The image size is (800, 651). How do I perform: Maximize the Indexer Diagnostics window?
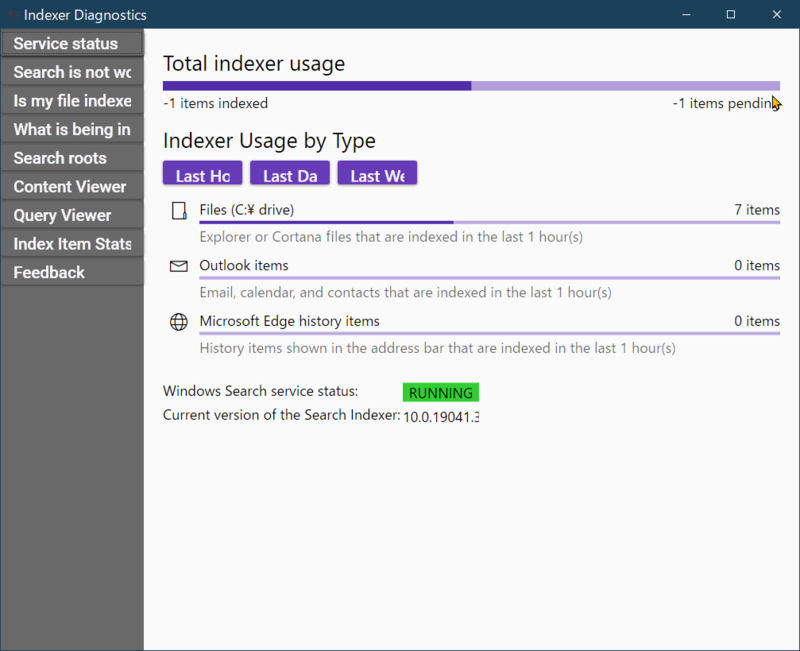click(731, 14)
